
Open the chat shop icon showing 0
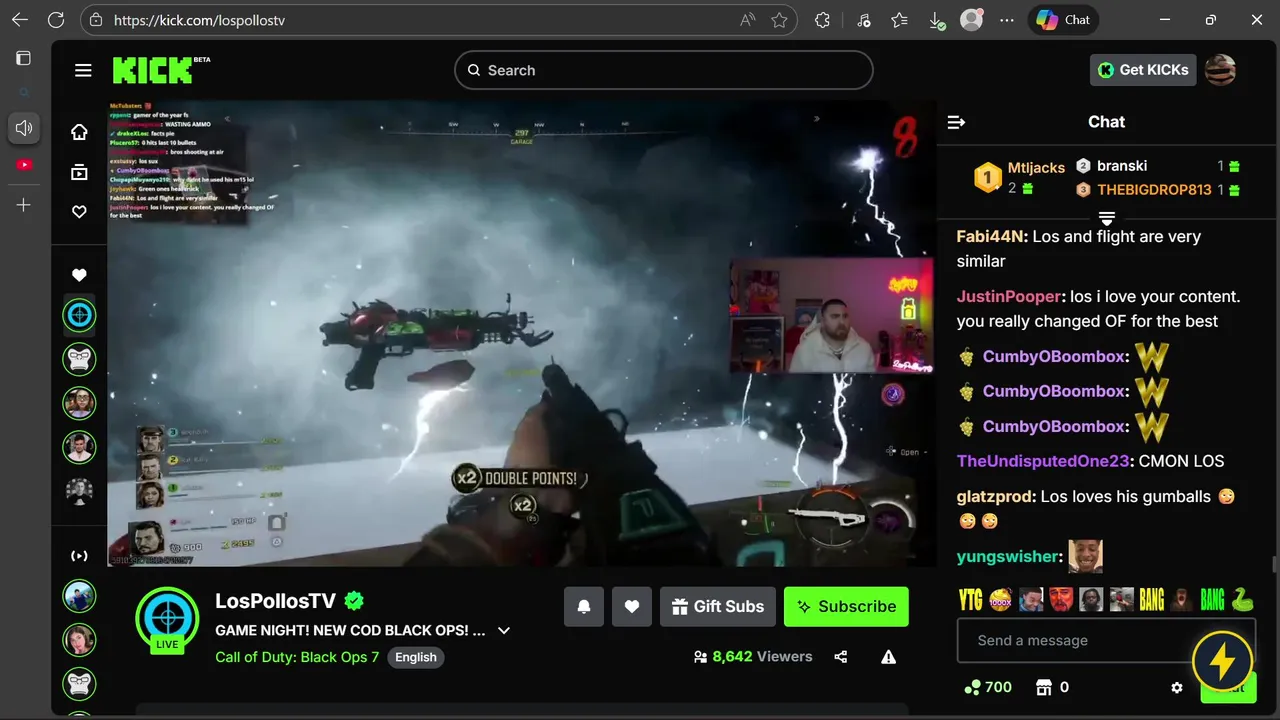[1052, 687]
